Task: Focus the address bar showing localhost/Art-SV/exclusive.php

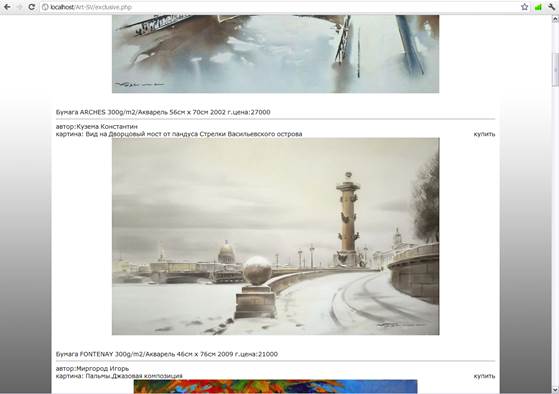Action: [282, 7]
